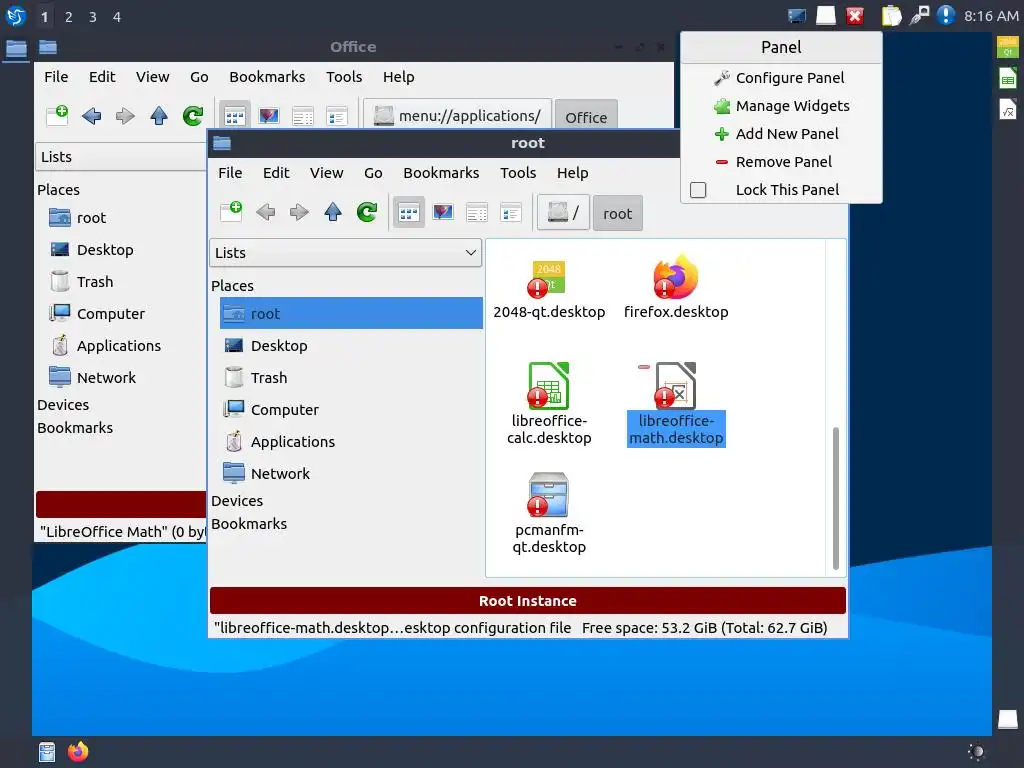Screen dimensions: 1024x768
Task: Click red X tray icon in top panel
Action: [855, 16]
